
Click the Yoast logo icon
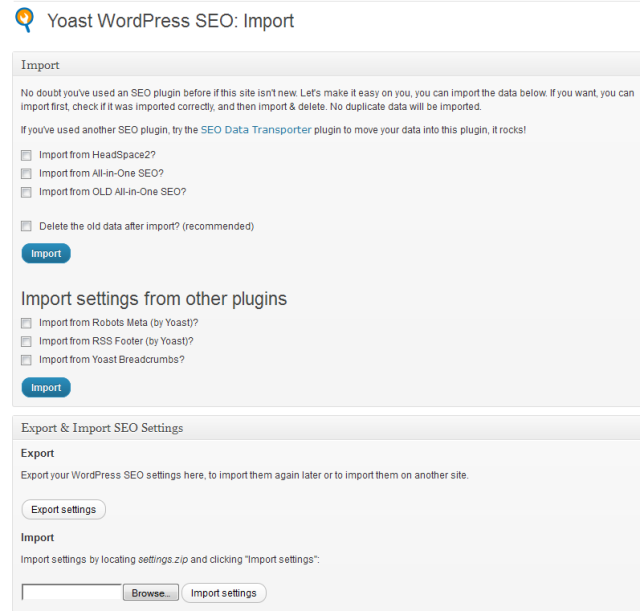tap(23, 20)
